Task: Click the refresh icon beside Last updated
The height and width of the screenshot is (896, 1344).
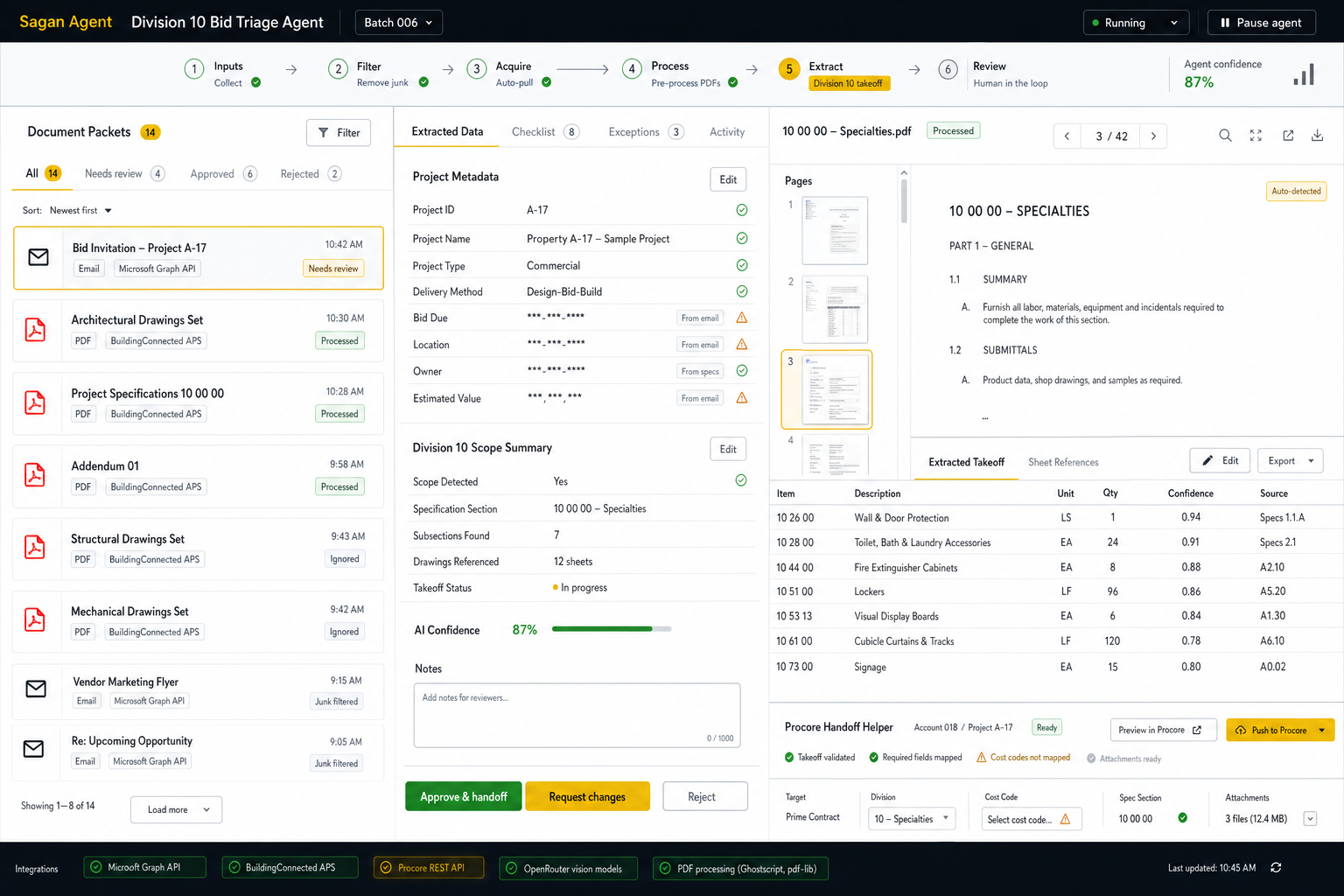Action: click(x=1276, y=868)
